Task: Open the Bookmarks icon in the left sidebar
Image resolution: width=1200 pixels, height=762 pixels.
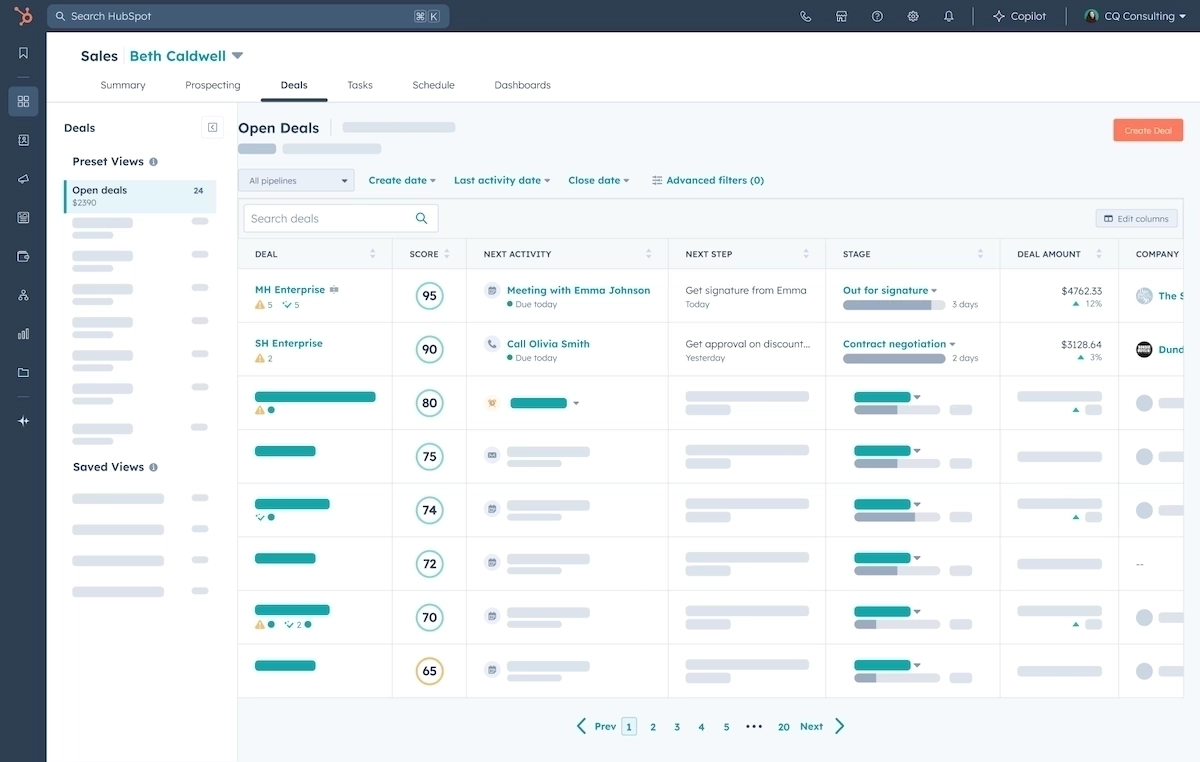Action: 22,52
